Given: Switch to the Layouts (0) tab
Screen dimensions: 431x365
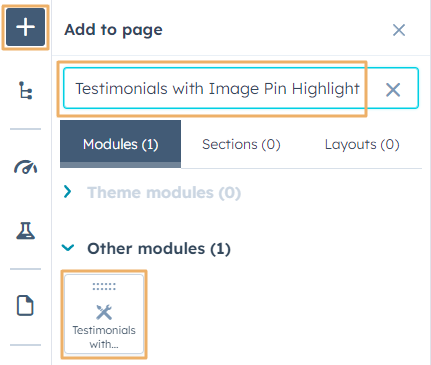Looking at the screenshot, I should [362, 144].
